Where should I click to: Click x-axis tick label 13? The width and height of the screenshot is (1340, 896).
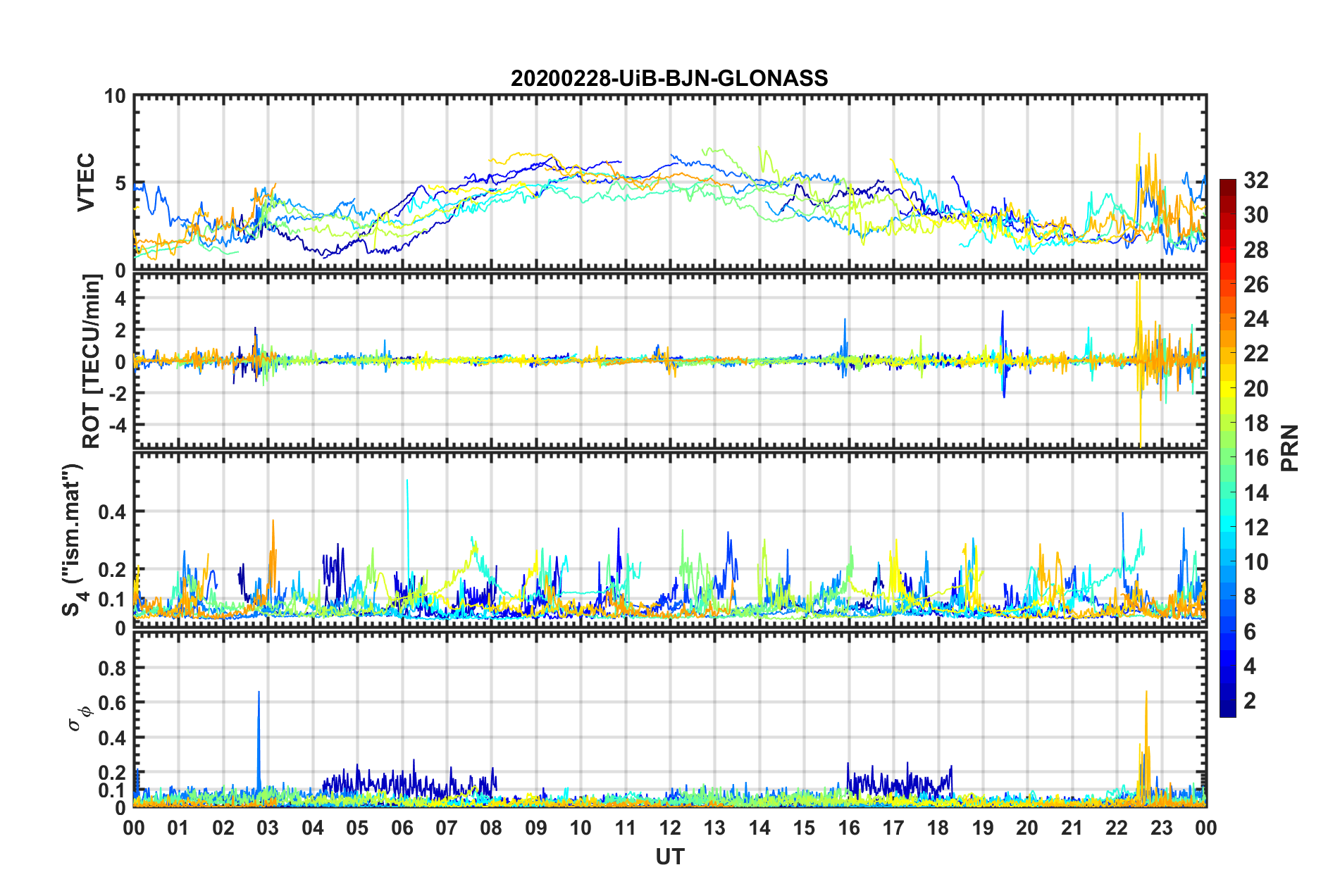(x=714, y=828)
